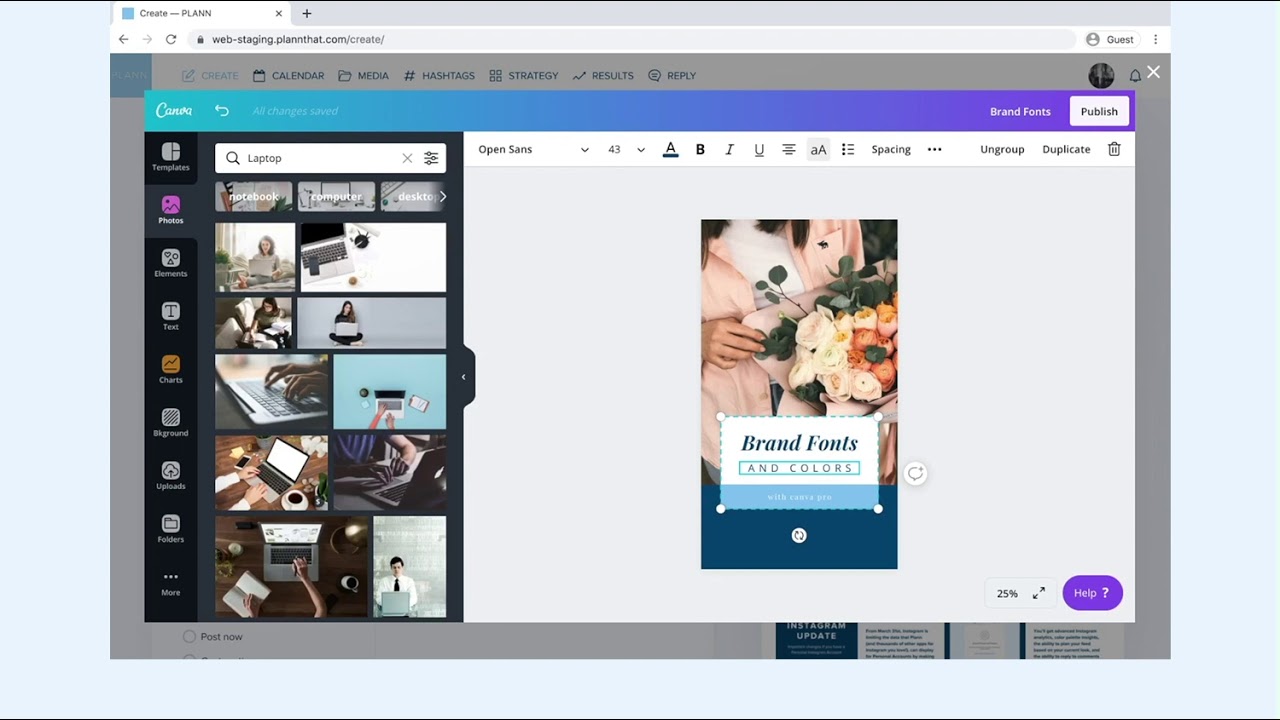This screenshot has width=1280, height=720.
Task: Open CALENDAR in the Plann navigation
Action: (x=288, y=76)
